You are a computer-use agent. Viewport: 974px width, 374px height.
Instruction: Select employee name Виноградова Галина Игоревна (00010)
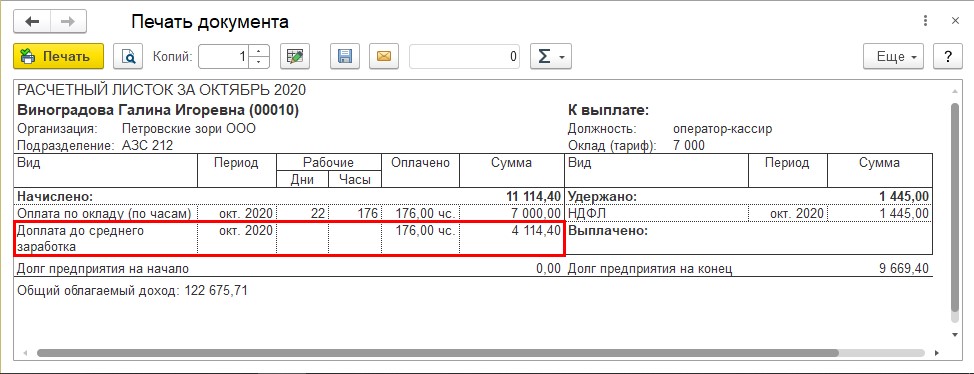point(158,111)
